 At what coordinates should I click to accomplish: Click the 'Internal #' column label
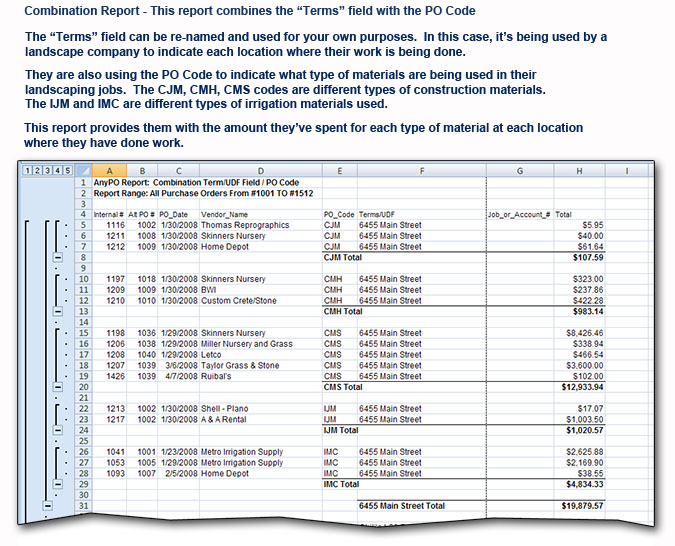[109, 214]
